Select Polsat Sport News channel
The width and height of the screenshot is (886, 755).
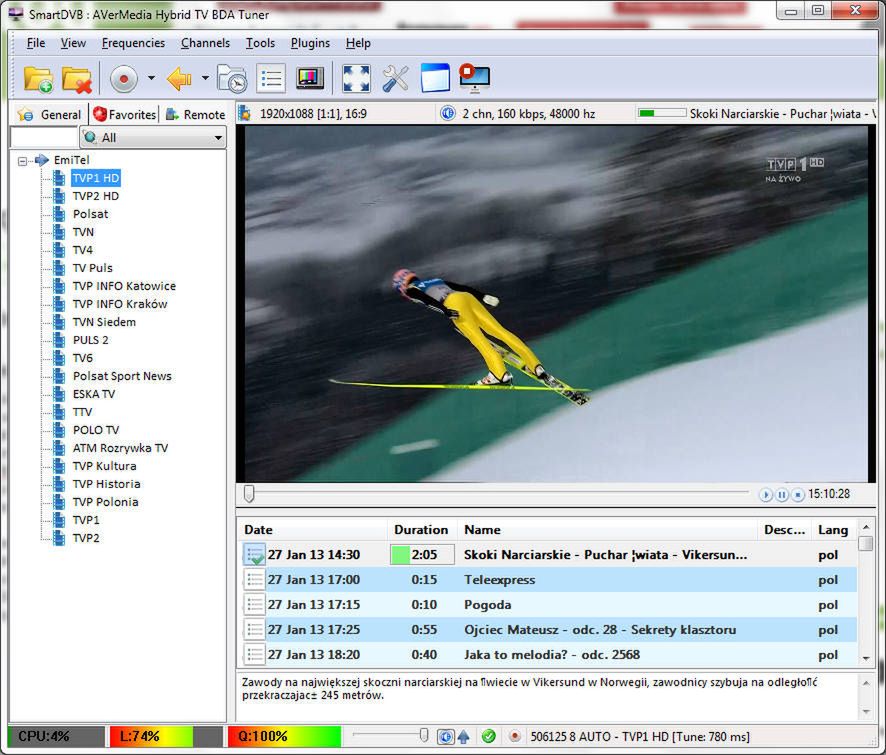(122, 376)
